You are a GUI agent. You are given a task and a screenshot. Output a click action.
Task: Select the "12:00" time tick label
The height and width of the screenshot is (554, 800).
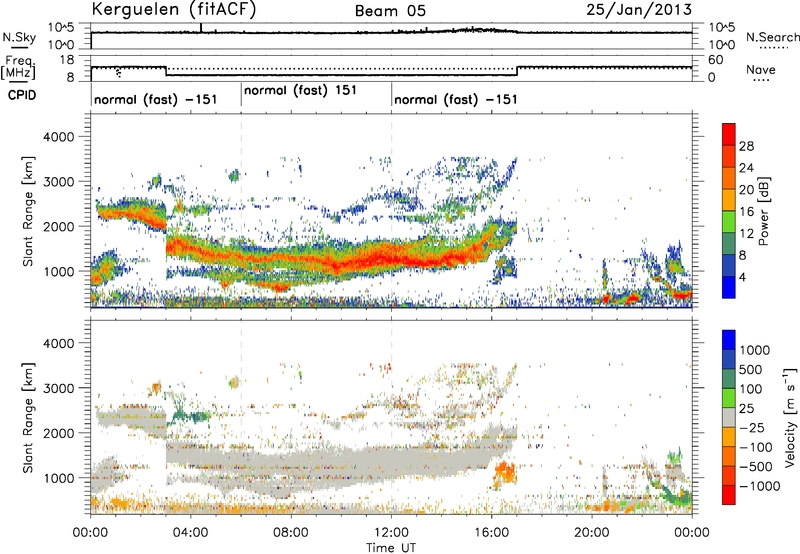pyautogui.click(x=391, y=533)
